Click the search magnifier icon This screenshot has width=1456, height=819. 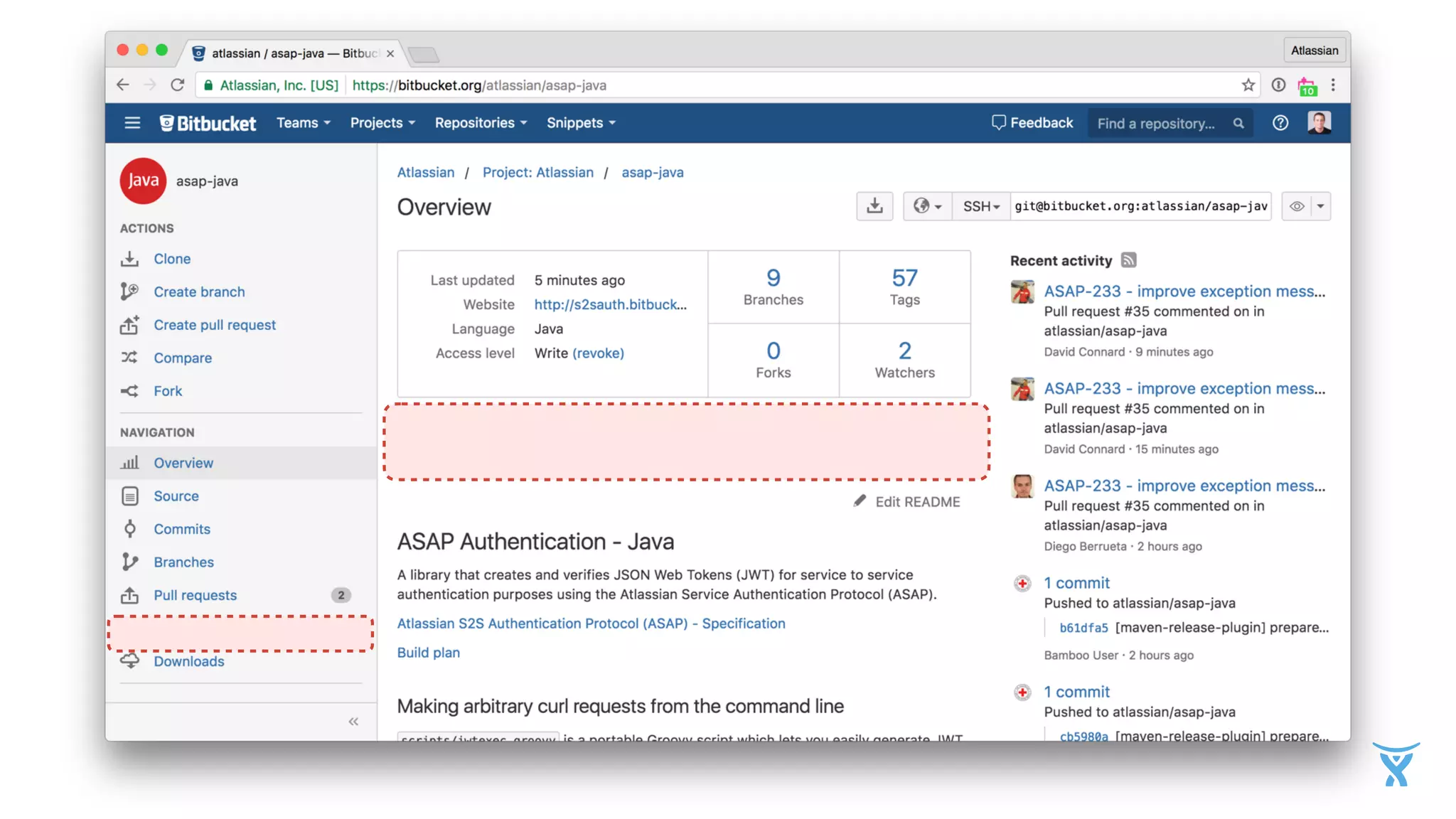(1238, 123)
